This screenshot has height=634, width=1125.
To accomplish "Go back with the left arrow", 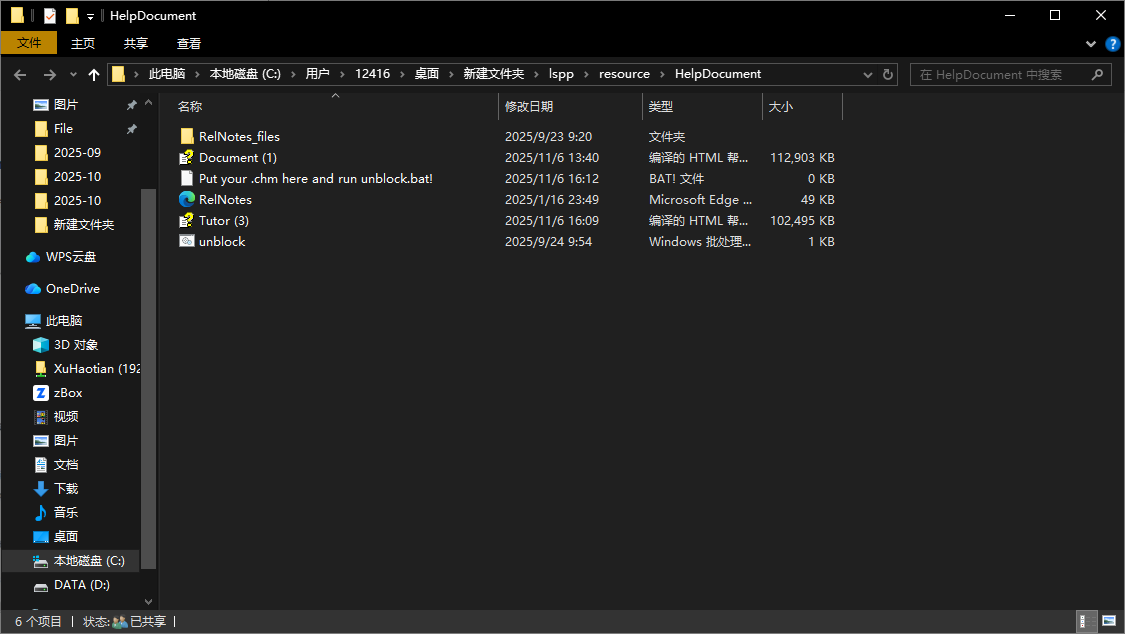I will [20, 75].
